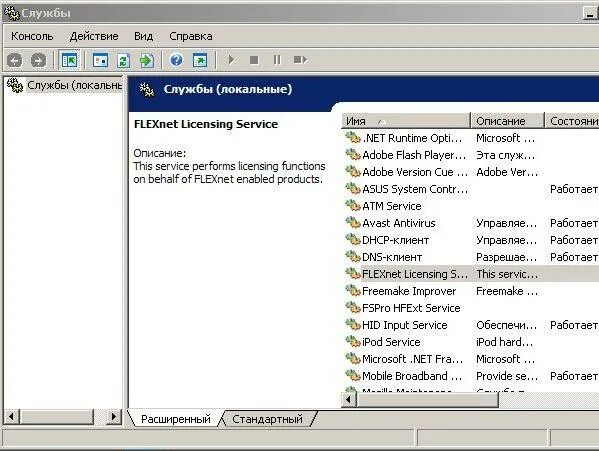Screen dimensions: 599x451
Task: Click 'Provide se…' description cell
Action: tap(507, 376)
